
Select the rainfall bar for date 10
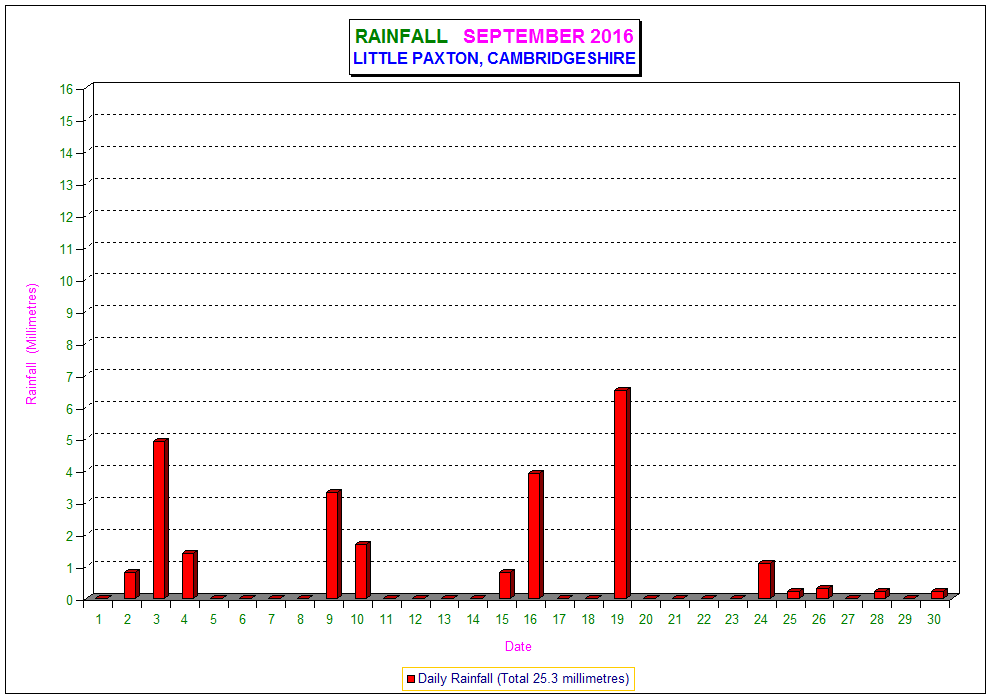(x=363, y=570)
